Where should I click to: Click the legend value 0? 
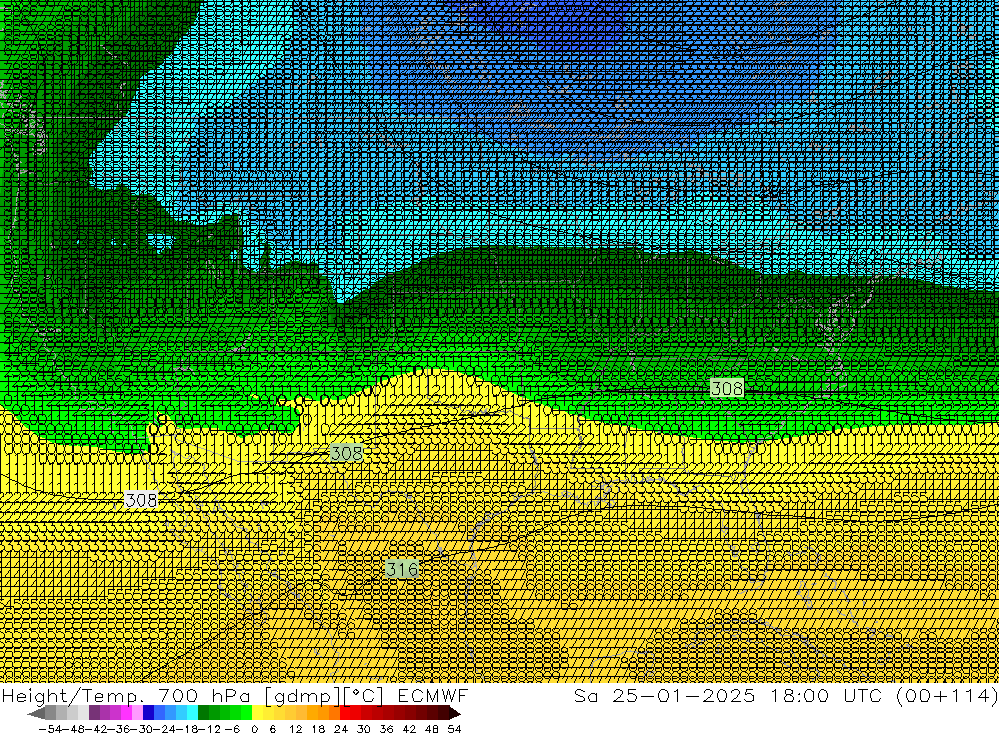click(x=254, y=729)
